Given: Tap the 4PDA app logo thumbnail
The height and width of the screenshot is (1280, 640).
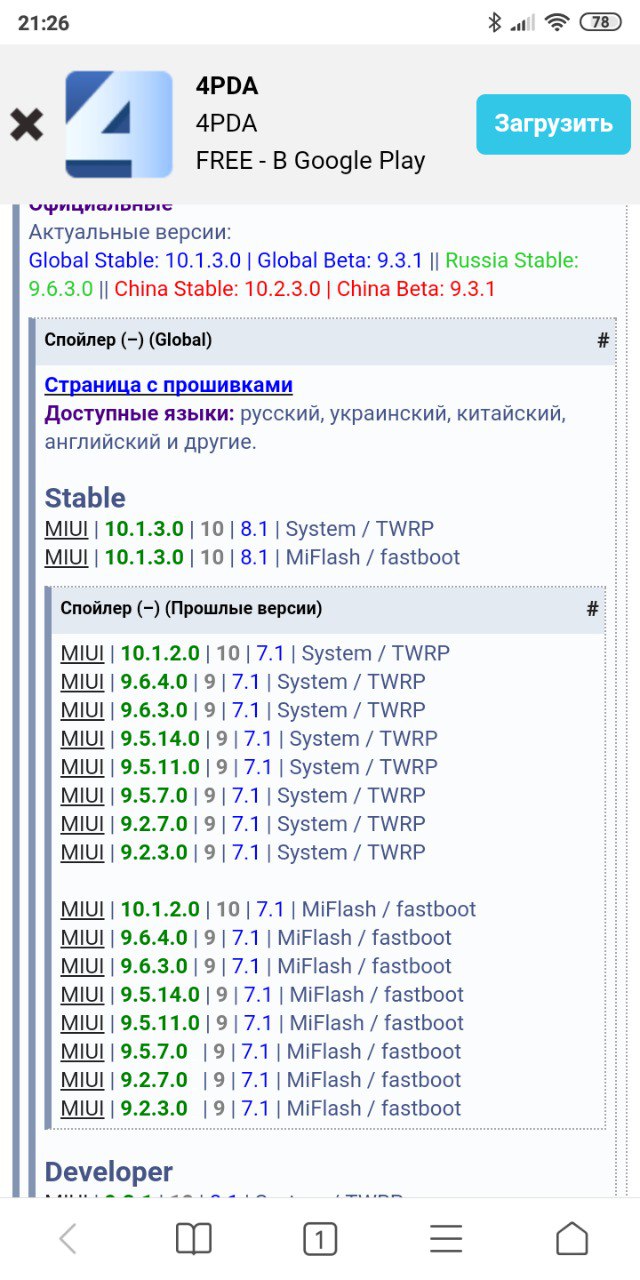Looking at the screenshot, I should (x=119, y=124).
